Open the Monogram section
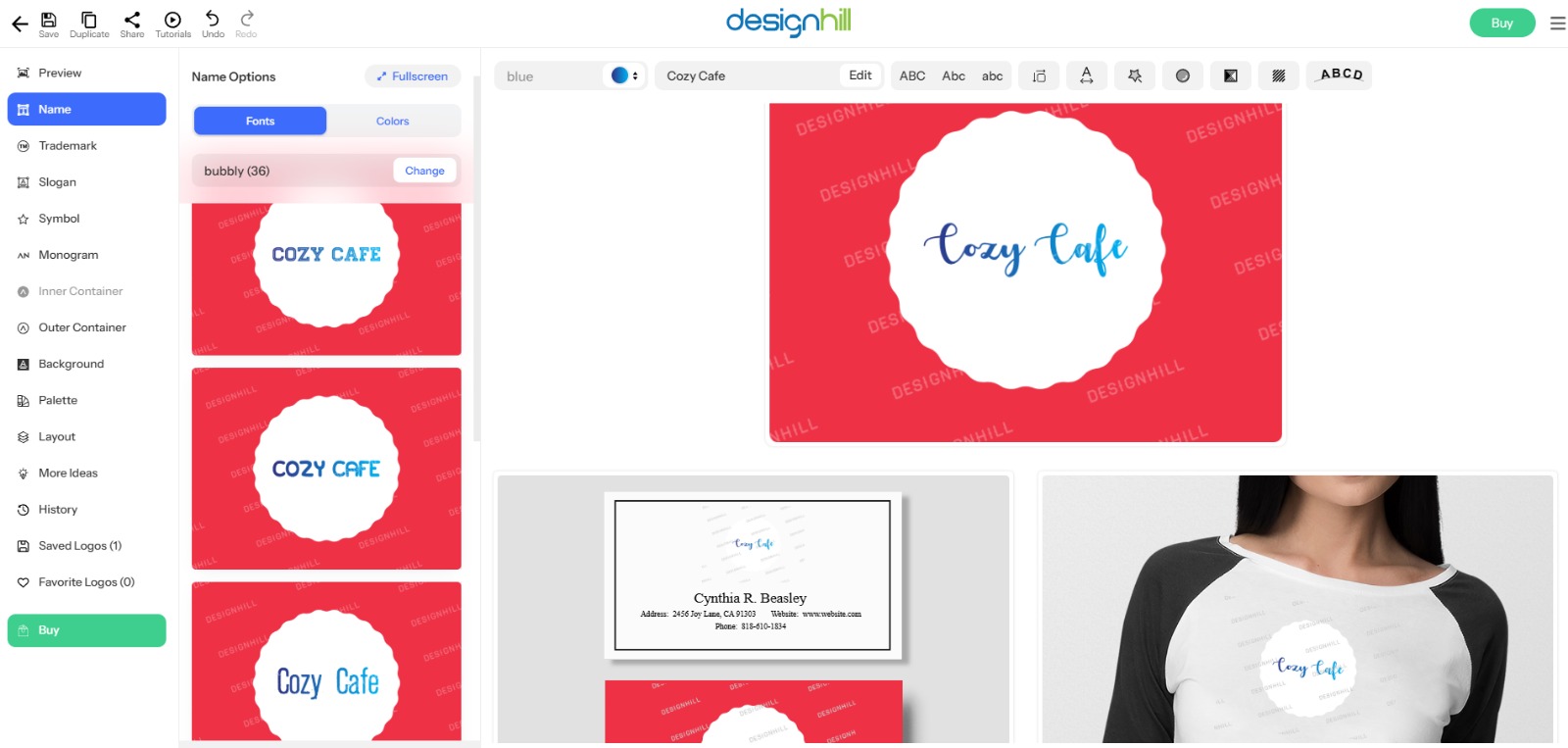This screenshot has height=748, width=1568. (86, 255)
